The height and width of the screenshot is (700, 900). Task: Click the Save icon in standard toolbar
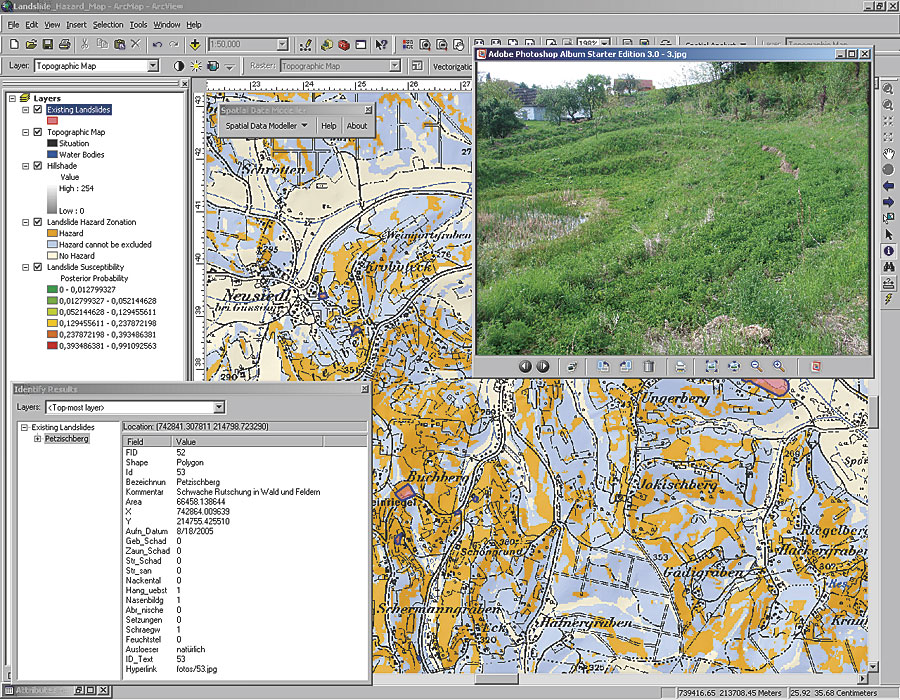coord(47,45)
